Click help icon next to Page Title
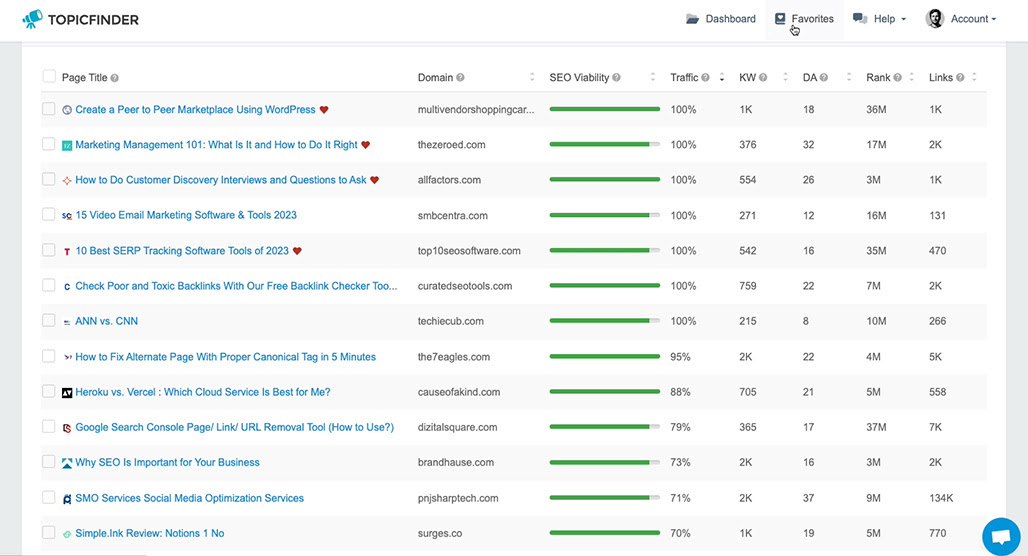This screenshot has height=556, width=1028. (115, 78)
